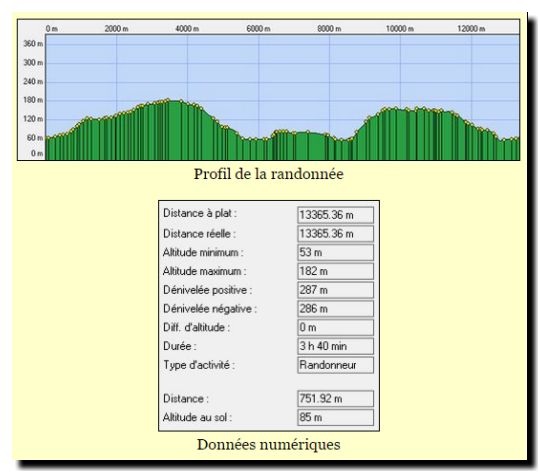Click the 8000 m mark on distance axis
The width and height of the screenshot is (539, 472).
pos(329,29)
